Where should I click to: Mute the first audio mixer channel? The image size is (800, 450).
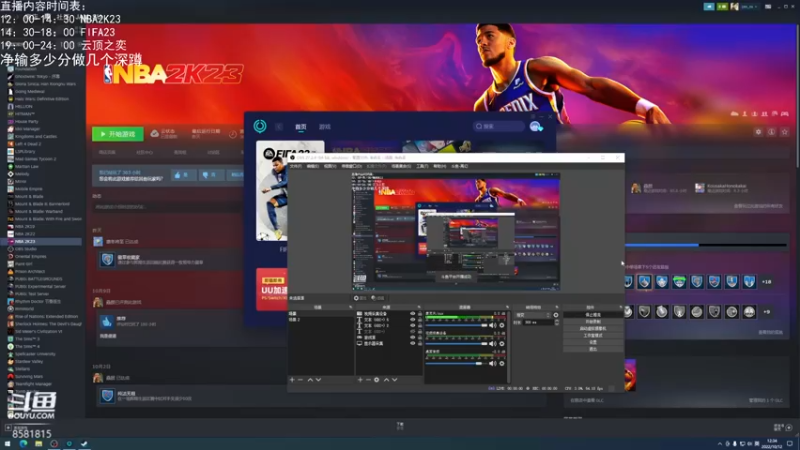[493, 326]
